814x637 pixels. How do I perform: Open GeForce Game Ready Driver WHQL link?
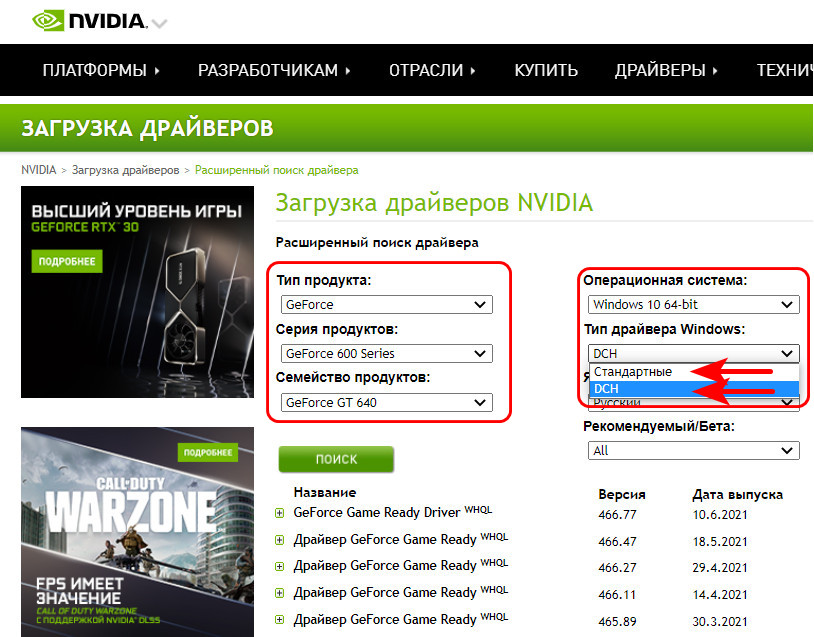(x=392, y=512)
